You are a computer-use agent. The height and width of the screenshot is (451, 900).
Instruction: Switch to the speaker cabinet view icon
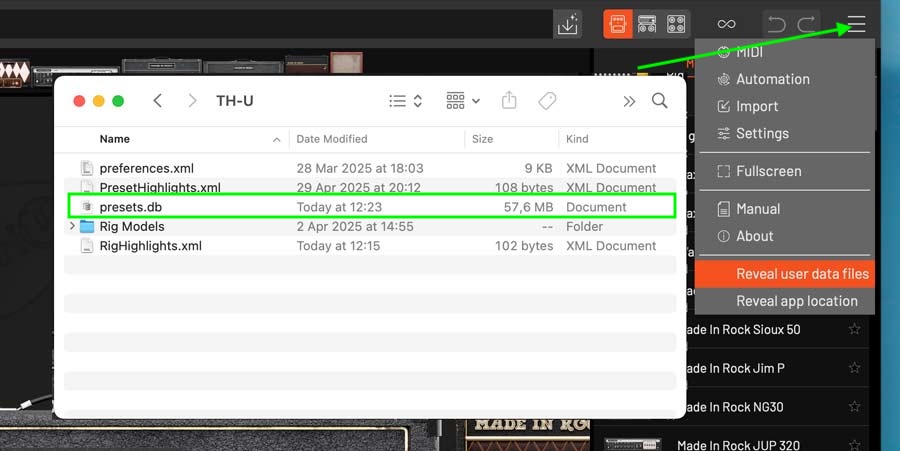[x=676, y=24]
